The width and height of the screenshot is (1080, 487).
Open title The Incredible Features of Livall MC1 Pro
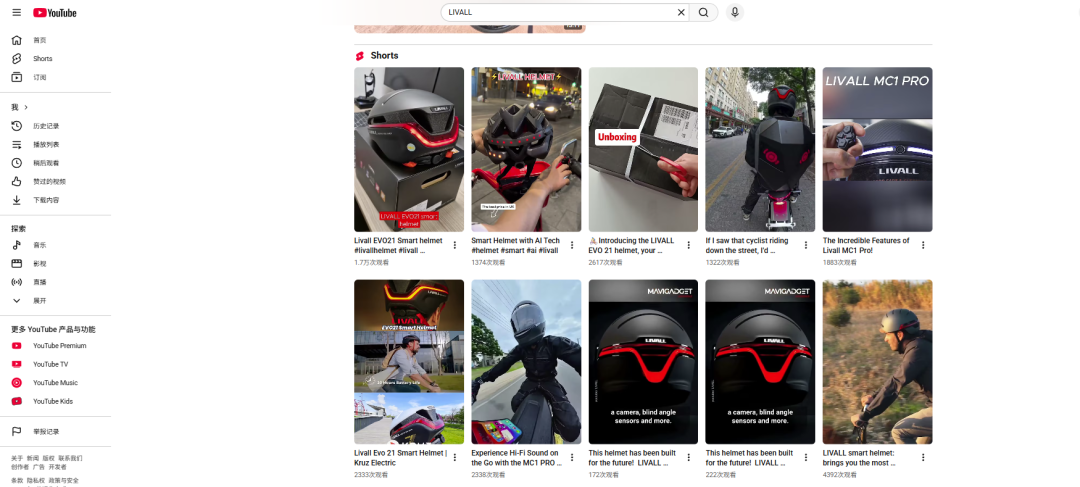pyautogui.click(x=866, y=245)
